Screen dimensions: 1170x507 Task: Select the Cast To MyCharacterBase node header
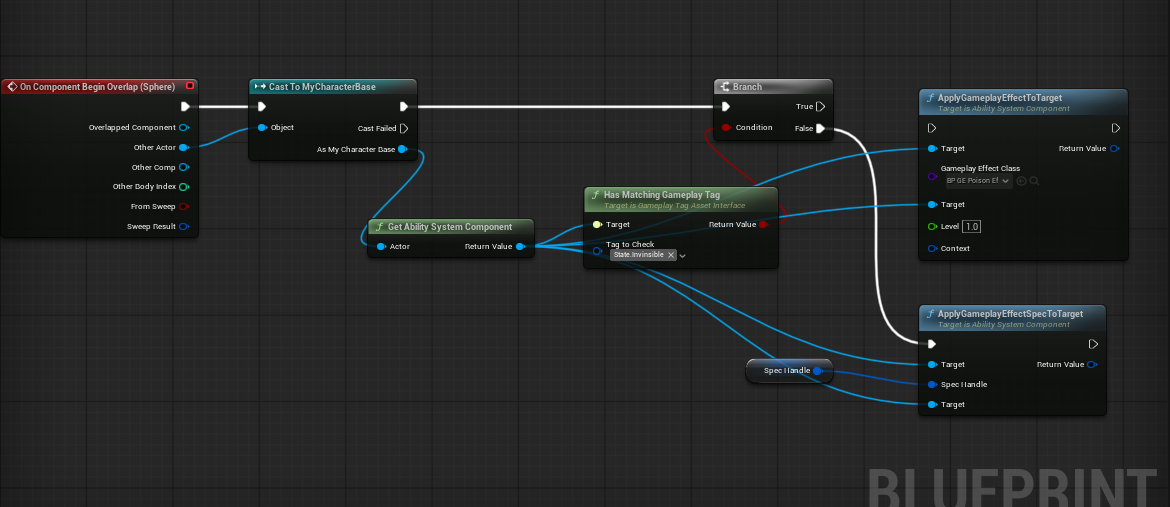(333, 87)
